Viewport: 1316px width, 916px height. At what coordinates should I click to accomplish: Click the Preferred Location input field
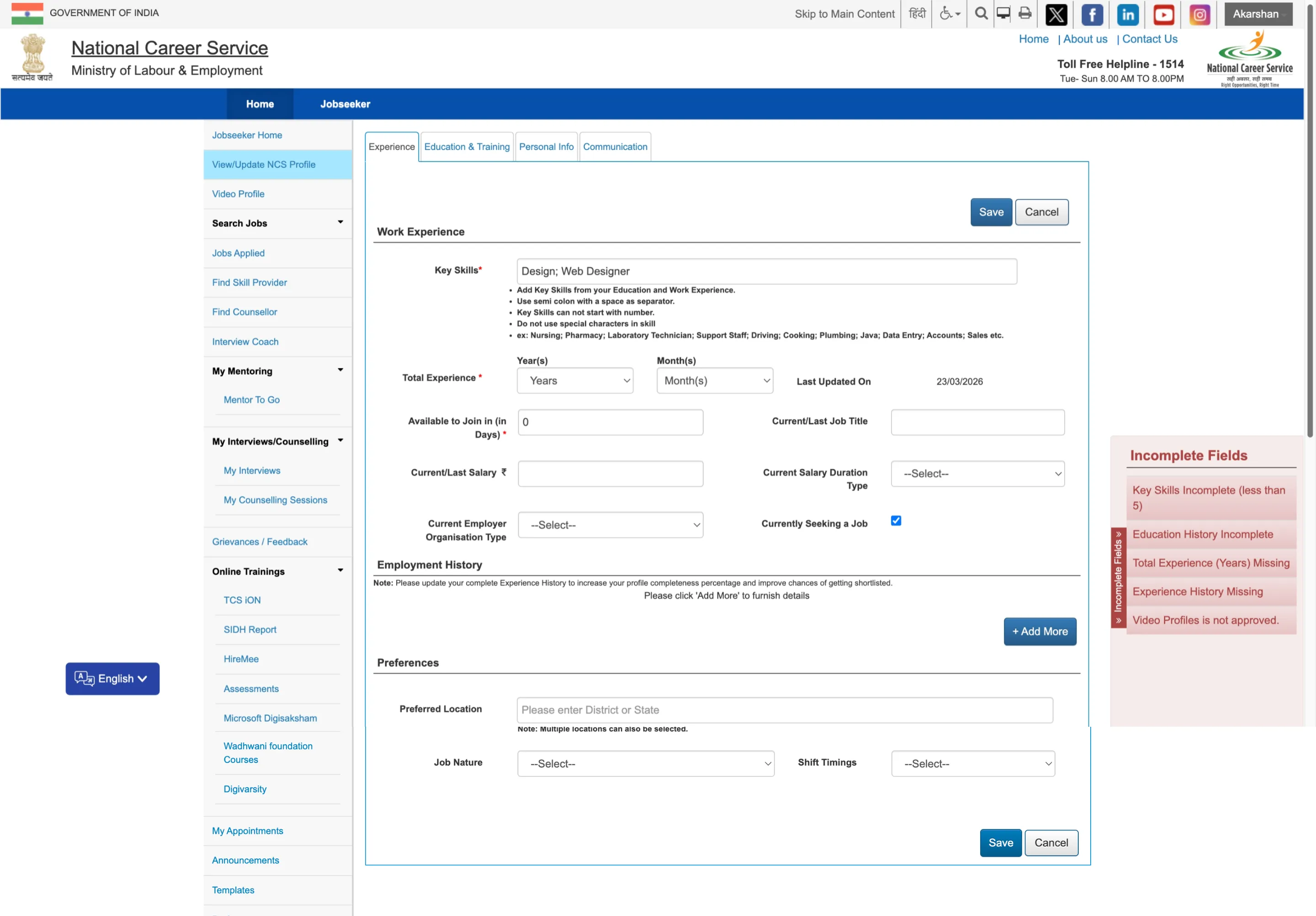tap(784, 710)
